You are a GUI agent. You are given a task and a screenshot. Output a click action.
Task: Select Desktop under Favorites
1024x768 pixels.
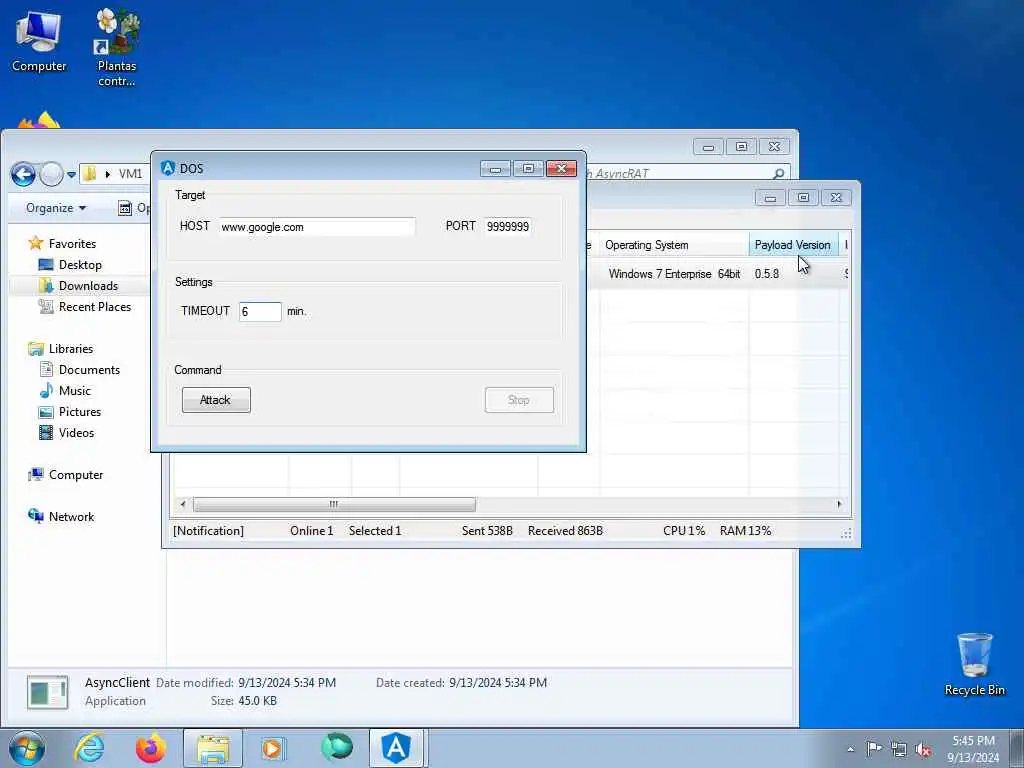[x=80, y=264]
